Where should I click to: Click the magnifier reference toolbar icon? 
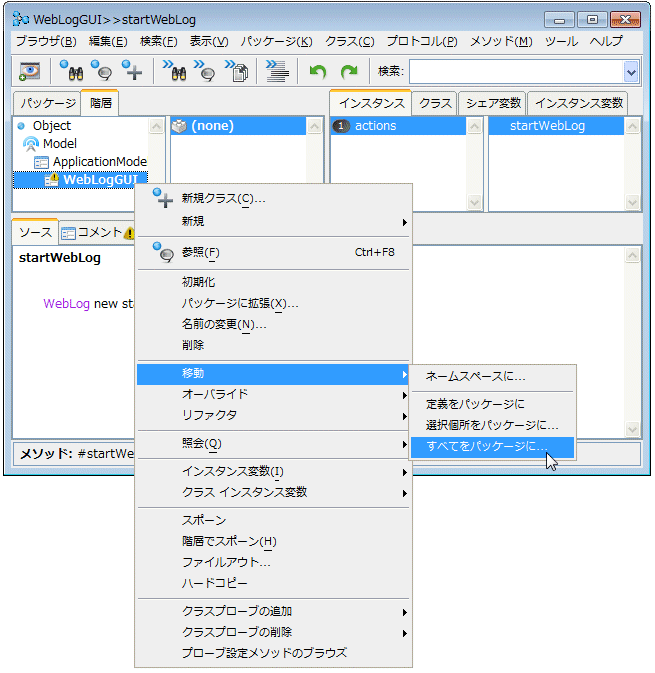[101, 71]
